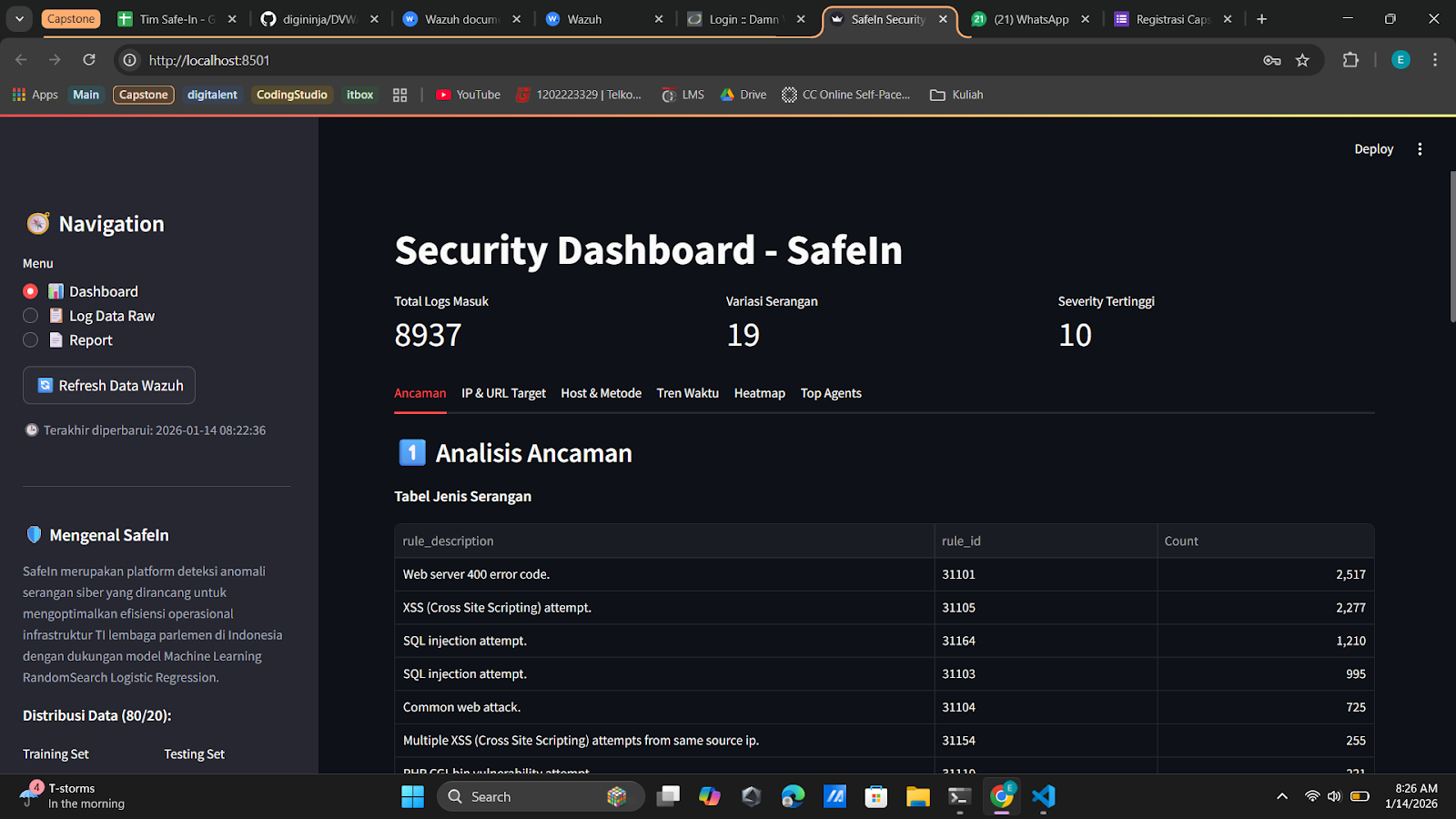
Task: Click the bookmark star in the address bar
Action: click(1303, 60)
